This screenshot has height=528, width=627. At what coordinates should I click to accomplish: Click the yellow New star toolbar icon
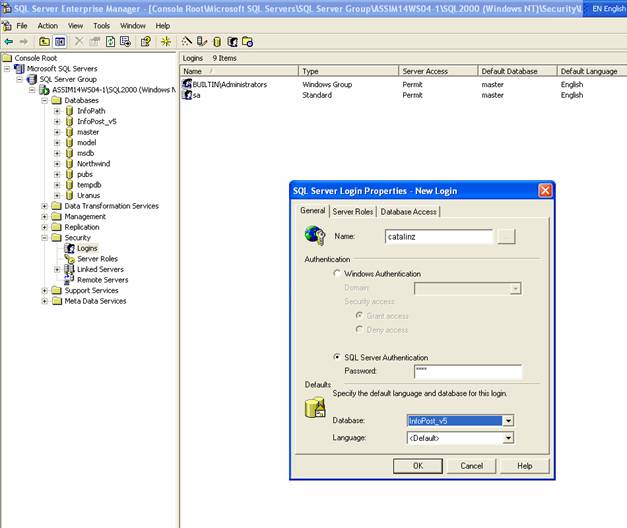point(166,42)
